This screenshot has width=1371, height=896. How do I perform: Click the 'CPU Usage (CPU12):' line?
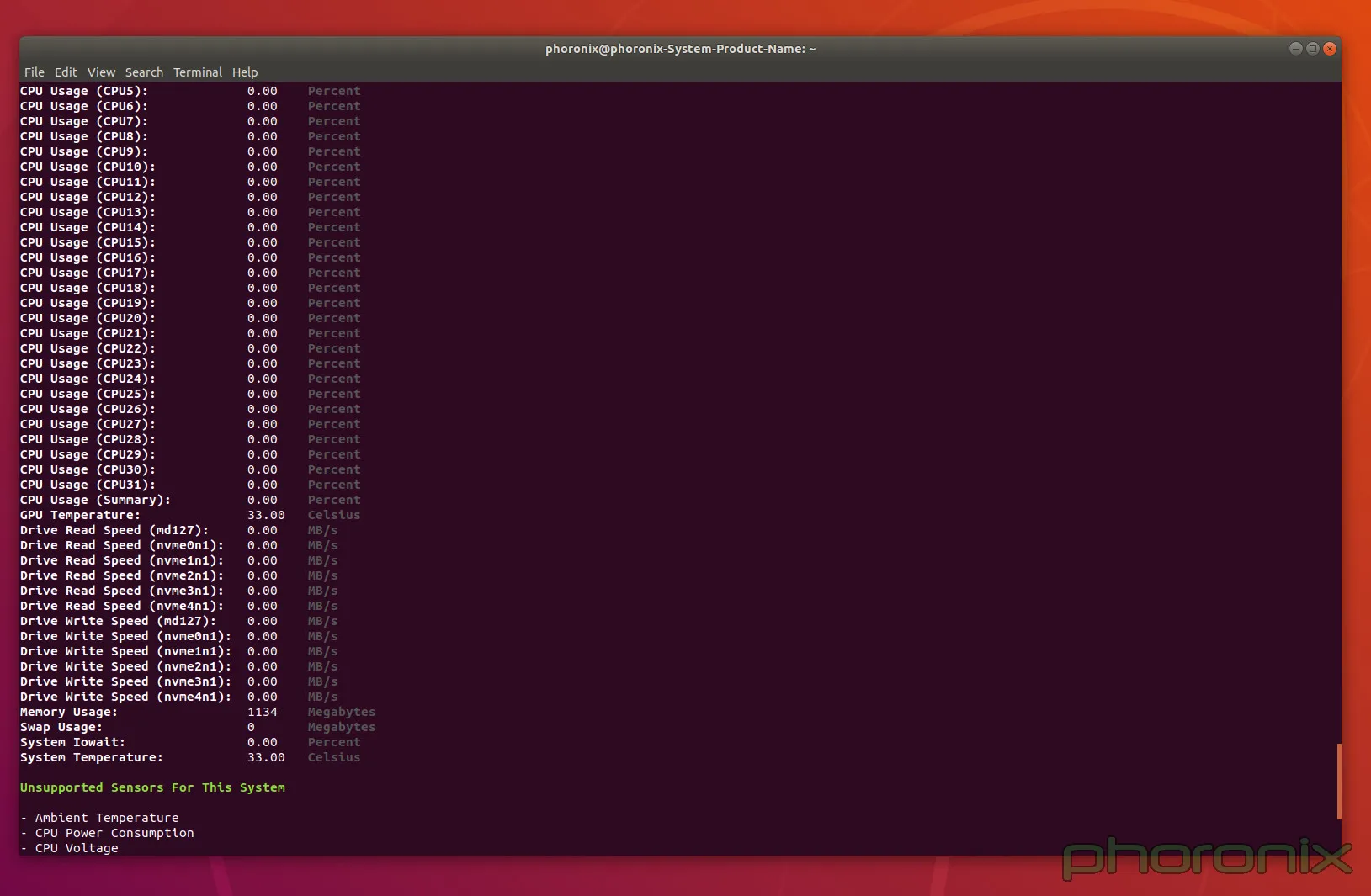(190, 197)
